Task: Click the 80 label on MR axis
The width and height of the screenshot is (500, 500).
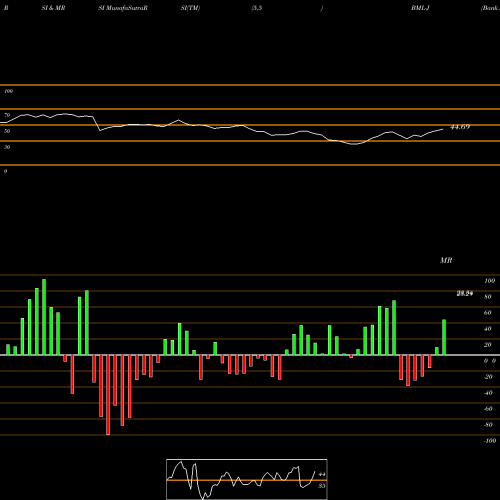Action: pos(488,297)
